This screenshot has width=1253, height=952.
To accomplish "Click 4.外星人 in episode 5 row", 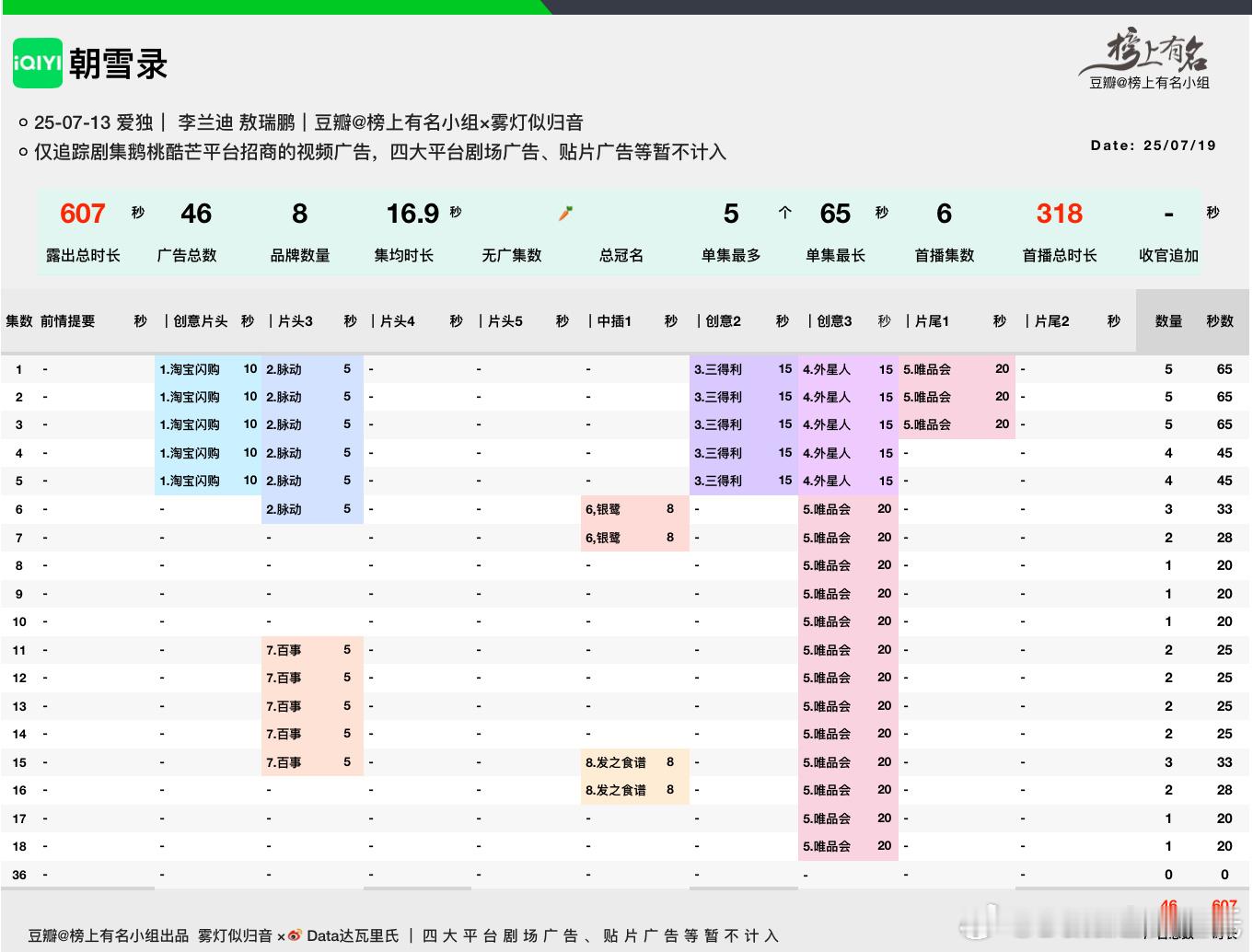I will pos(827,481).
